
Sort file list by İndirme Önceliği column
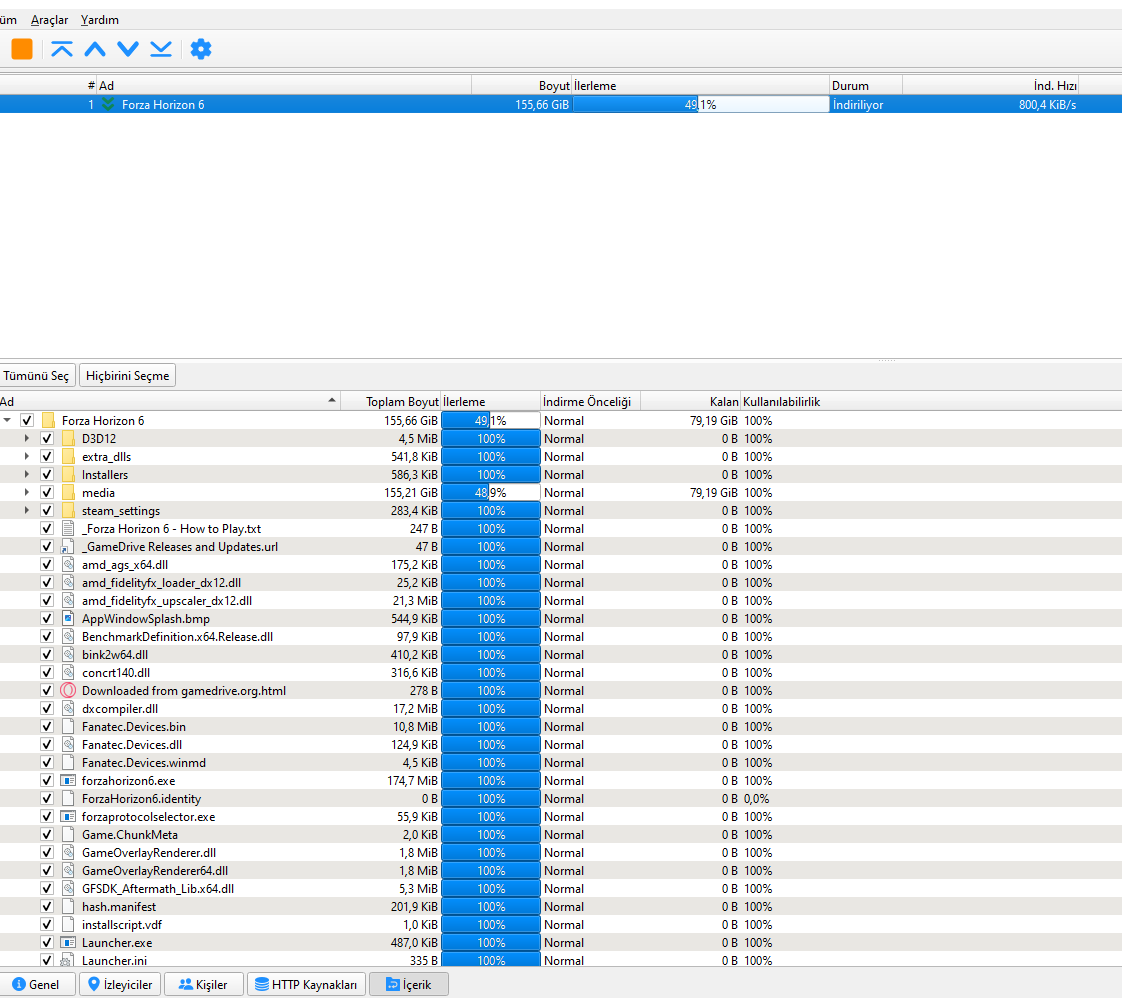tap(590, 401)
